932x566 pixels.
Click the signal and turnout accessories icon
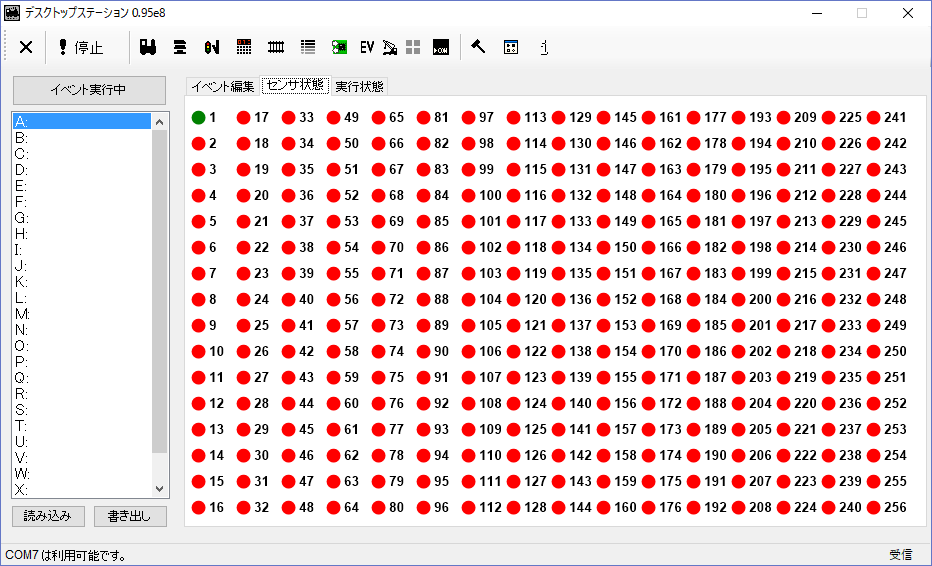click(212, 47)
